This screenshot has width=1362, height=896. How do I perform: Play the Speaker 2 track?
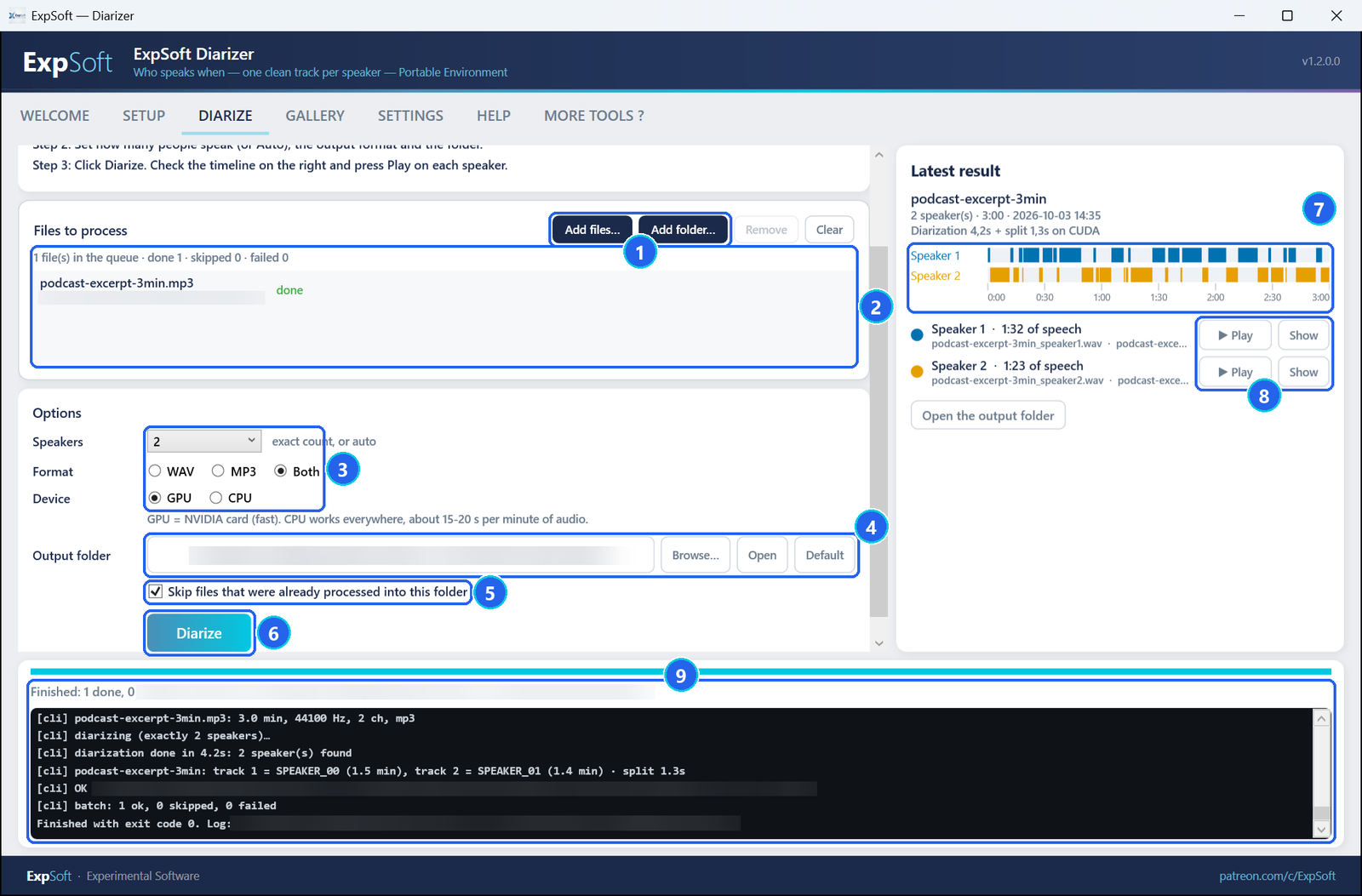[1234, 372]
